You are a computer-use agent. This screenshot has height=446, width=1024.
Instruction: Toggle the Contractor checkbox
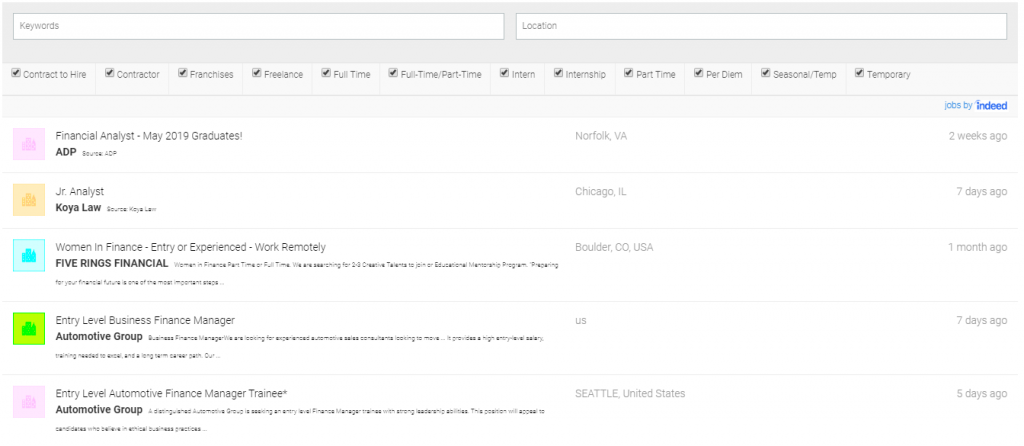point(110,73)
